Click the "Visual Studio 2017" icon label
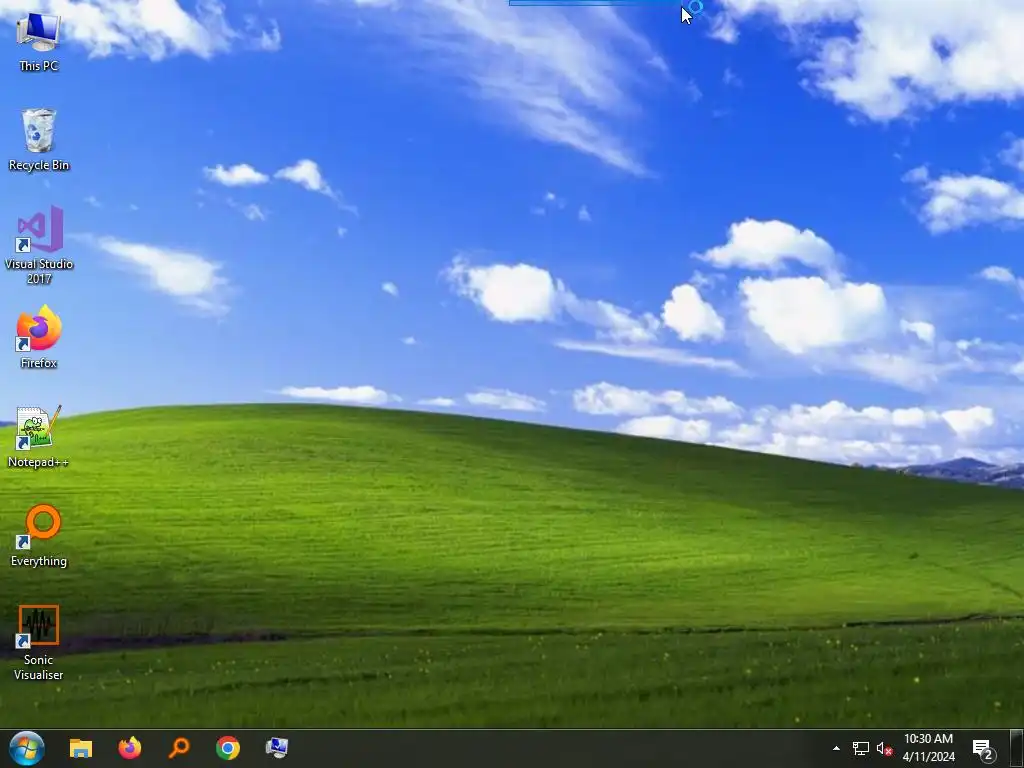Screen dimensions: 1024x768 [x=39, y=271]
